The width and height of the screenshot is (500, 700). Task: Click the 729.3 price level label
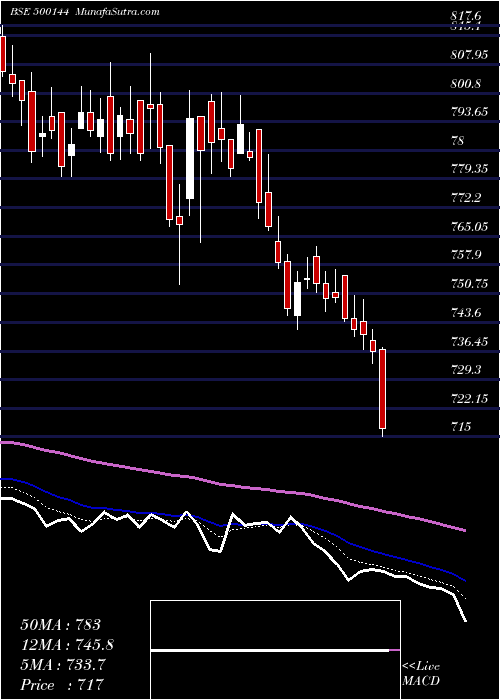[x=466, y=370]
